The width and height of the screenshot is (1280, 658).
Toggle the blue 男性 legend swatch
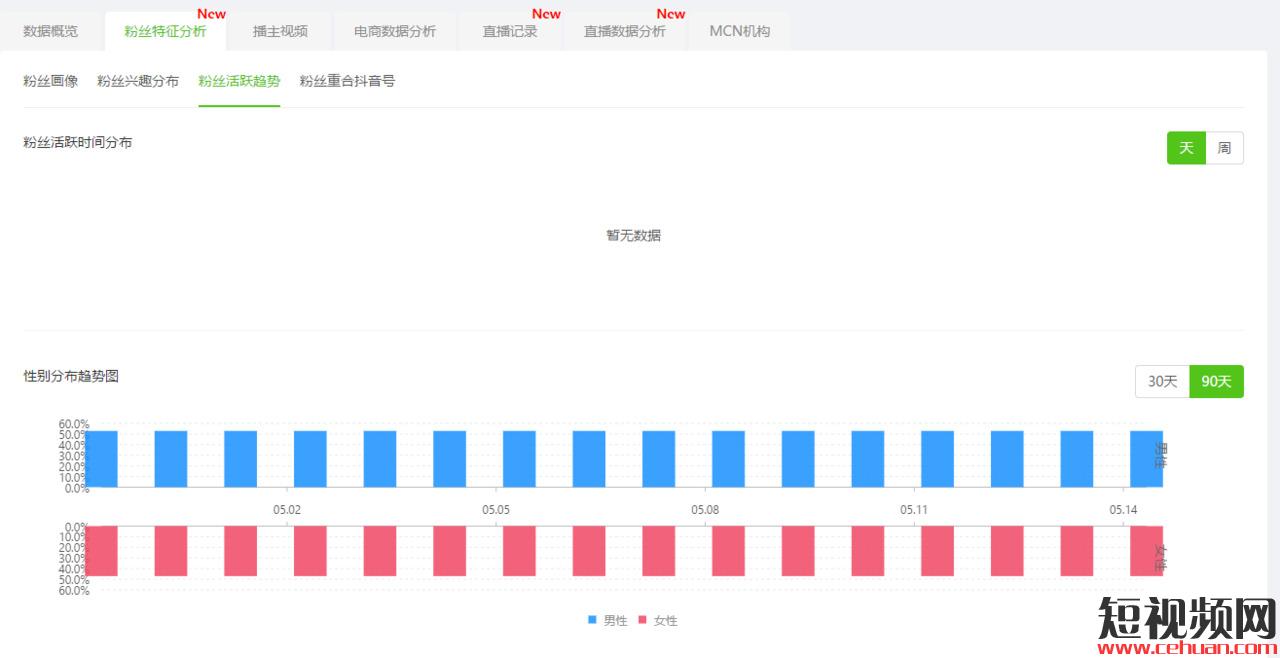593,620
